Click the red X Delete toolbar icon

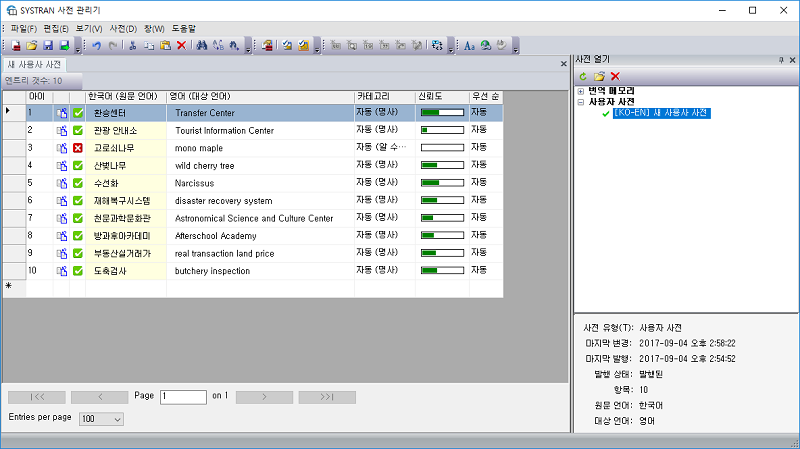click(181, 45)
